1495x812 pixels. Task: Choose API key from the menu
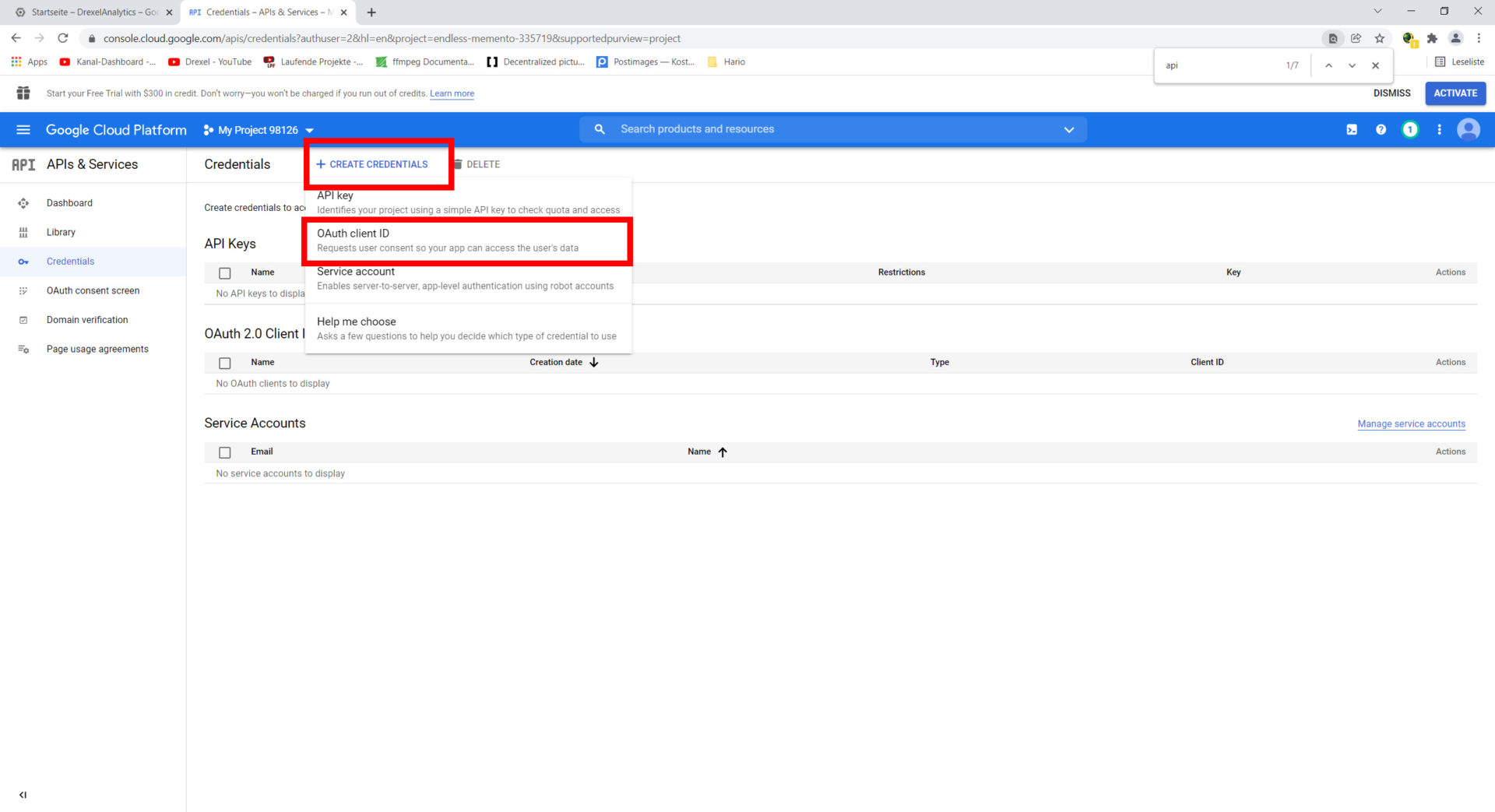[x=468, y=202]
